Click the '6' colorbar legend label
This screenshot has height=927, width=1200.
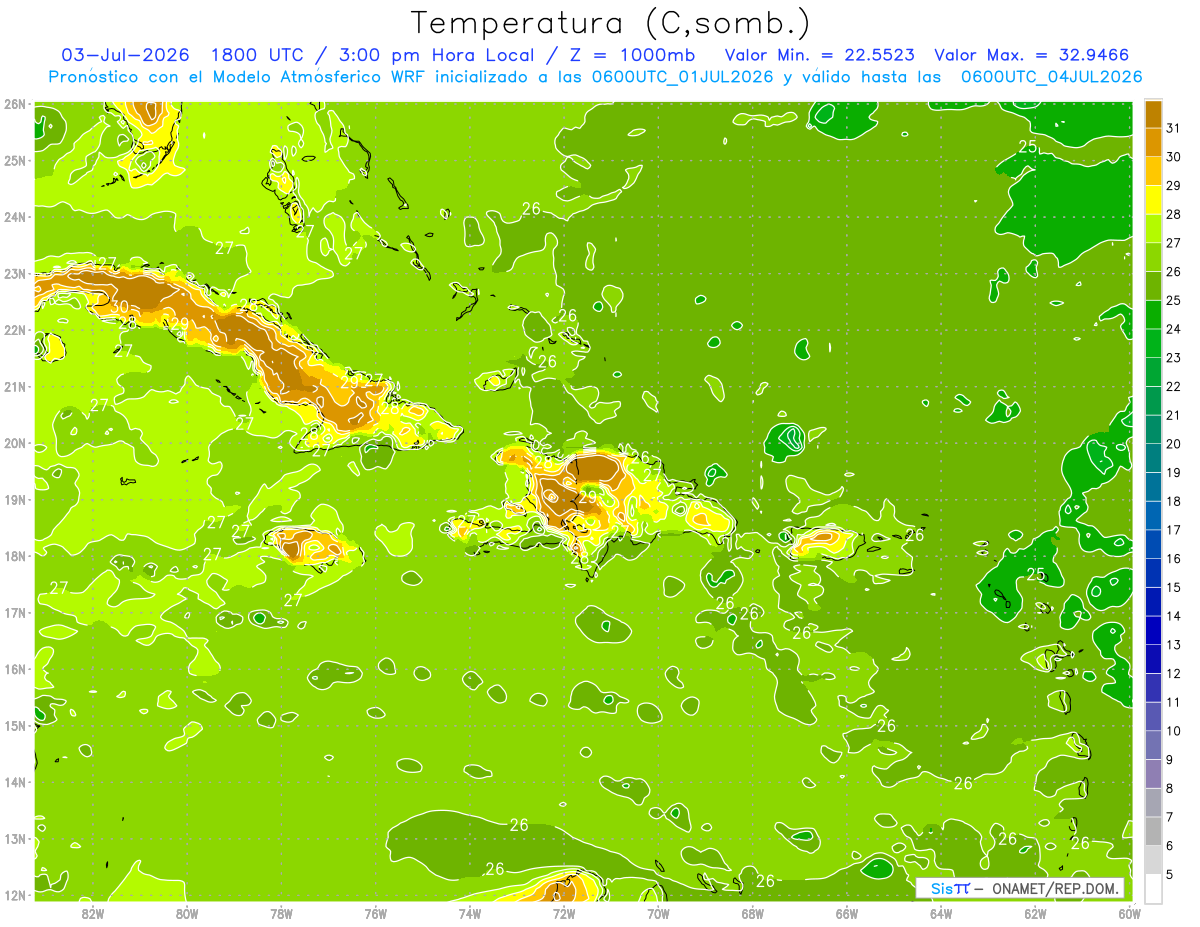coord(1169,846)
